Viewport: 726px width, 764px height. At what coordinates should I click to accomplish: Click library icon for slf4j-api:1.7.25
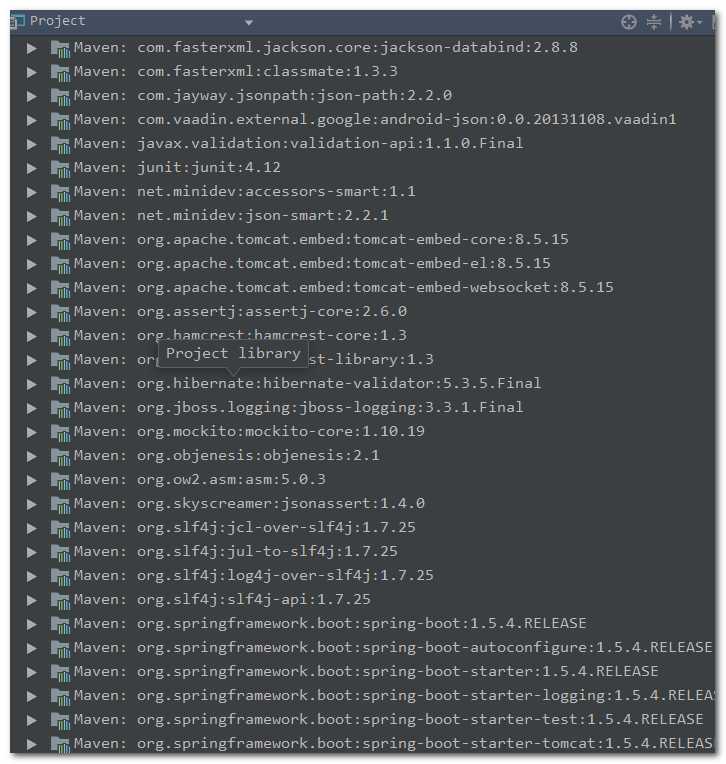[60, 600]
